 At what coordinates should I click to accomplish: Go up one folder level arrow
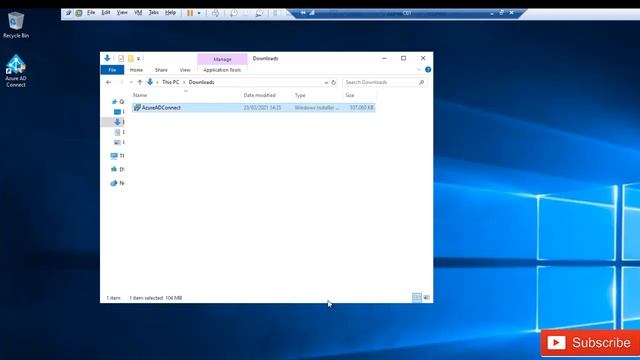140,82
